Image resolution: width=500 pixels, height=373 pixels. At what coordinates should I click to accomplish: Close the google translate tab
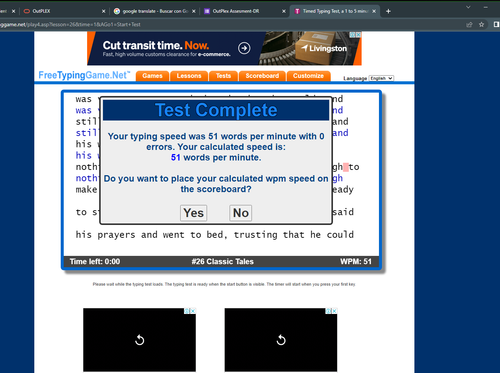[194, 11]
